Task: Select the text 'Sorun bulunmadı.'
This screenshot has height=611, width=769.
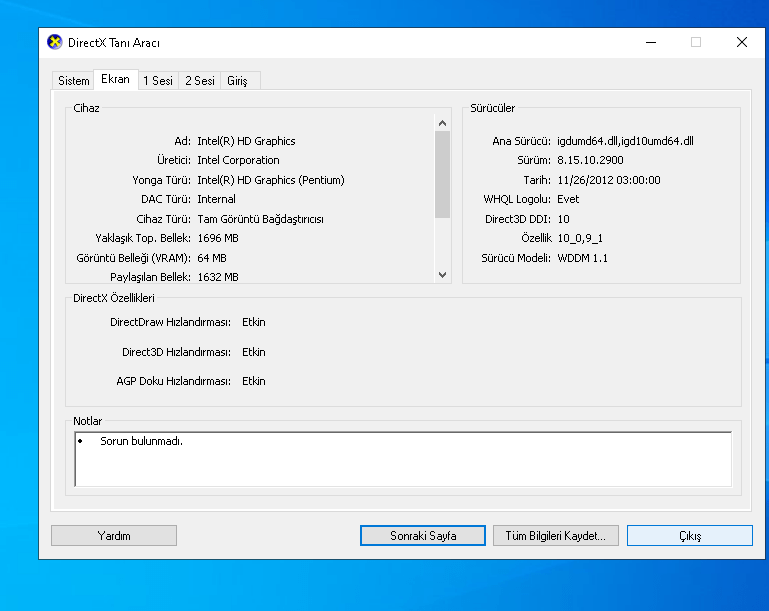Action: [x=141, y=441]
